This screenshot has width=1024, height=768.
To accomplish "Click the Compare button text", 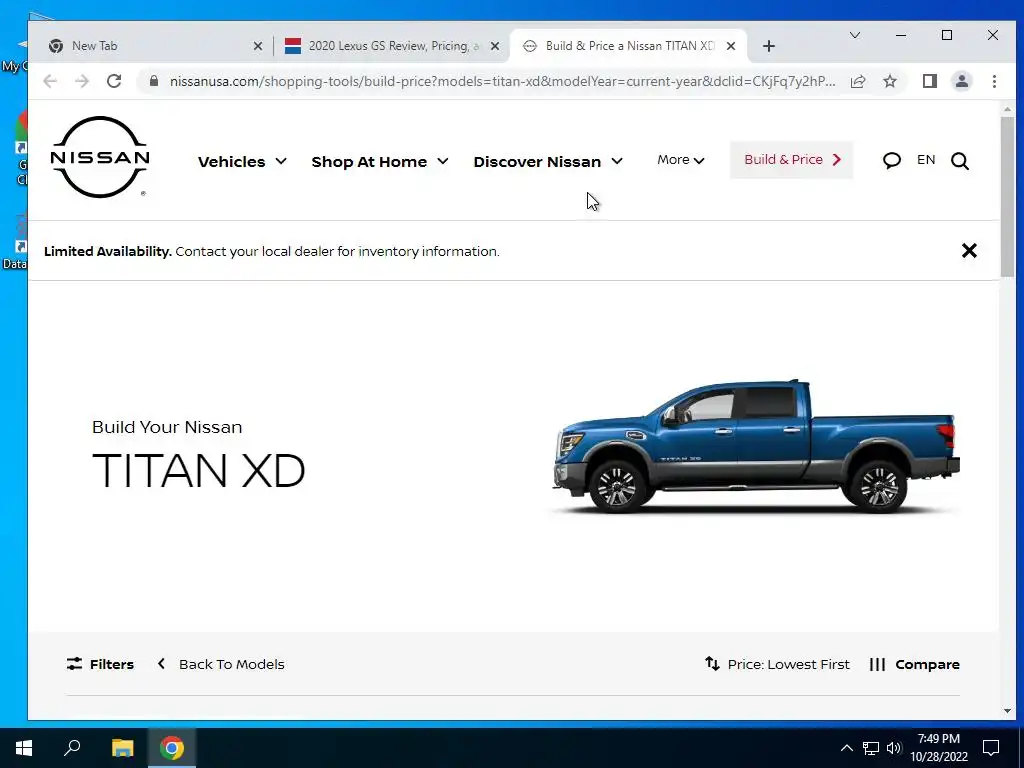I will [927, 664].
